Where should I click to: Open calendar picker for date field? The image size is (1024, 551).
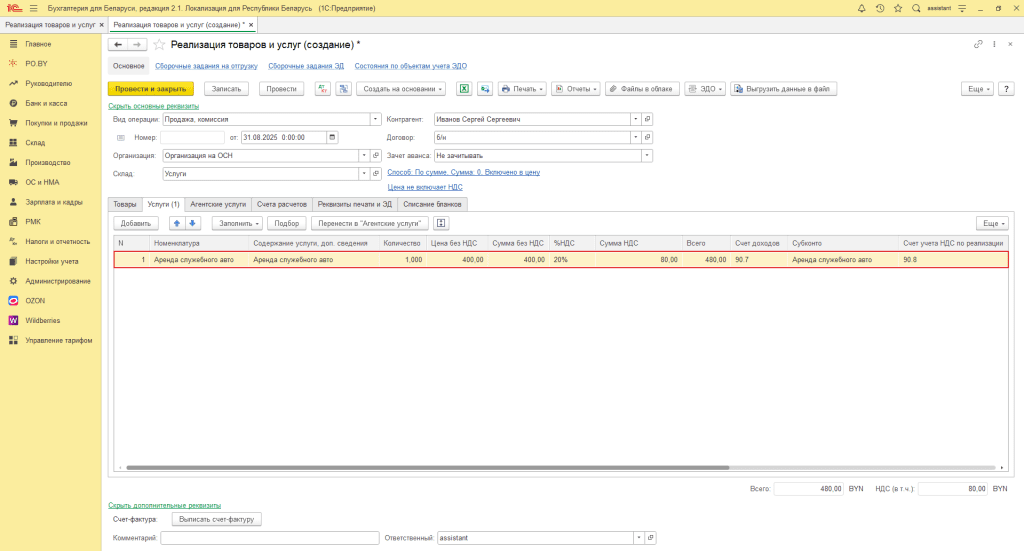click(x=332, y=137)
